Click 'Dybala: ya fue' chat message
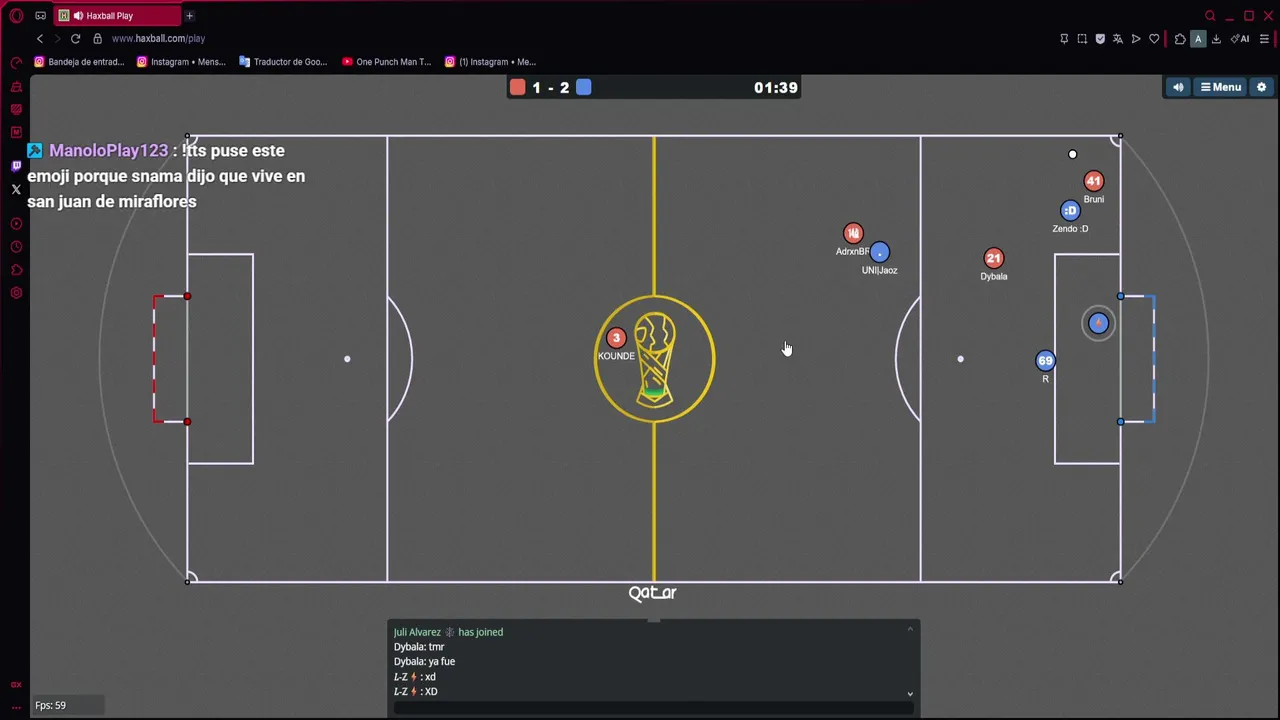This screenshot has height=720, width=1280. click(x=424, y=661)
